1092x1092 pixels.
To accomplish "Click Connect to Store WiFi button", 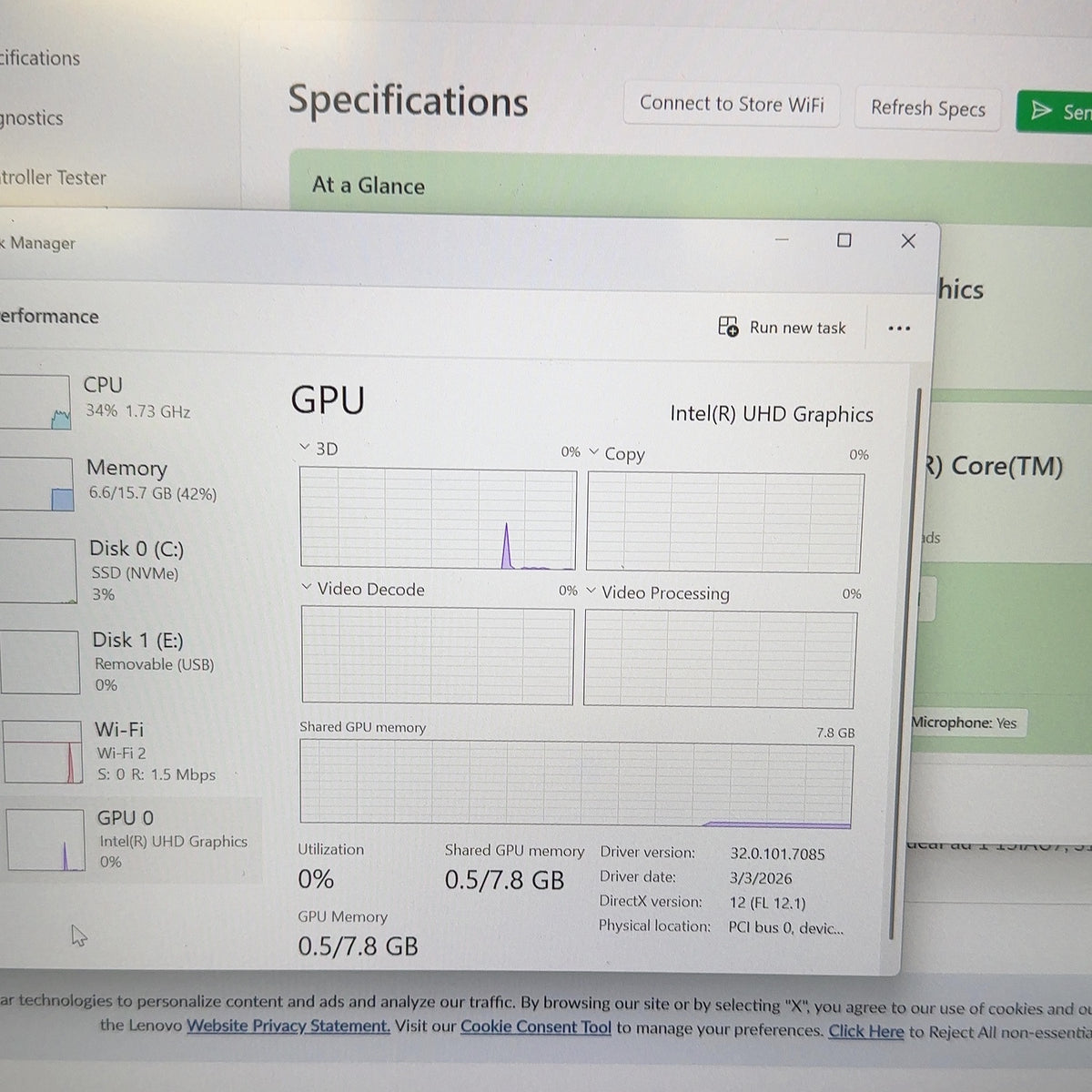I will click(732, 104).
